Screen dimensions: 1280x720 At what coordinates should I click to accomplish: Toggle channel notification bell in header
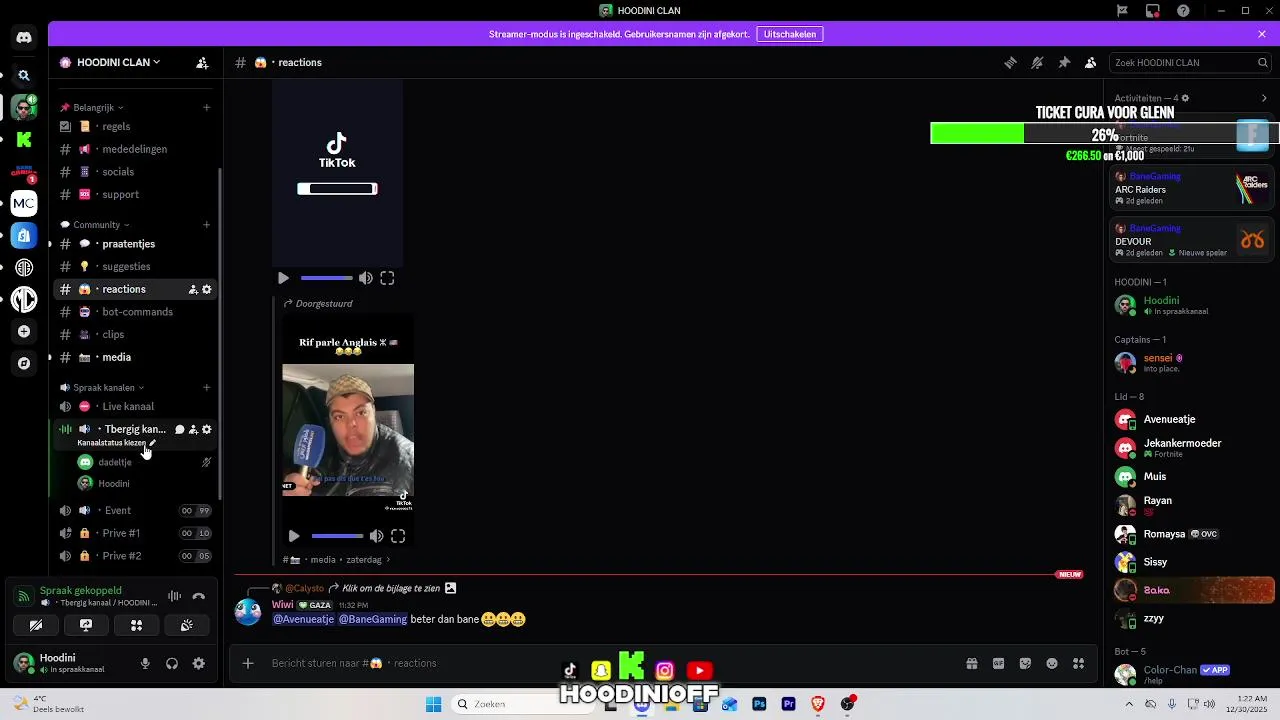click(1037, 62)
